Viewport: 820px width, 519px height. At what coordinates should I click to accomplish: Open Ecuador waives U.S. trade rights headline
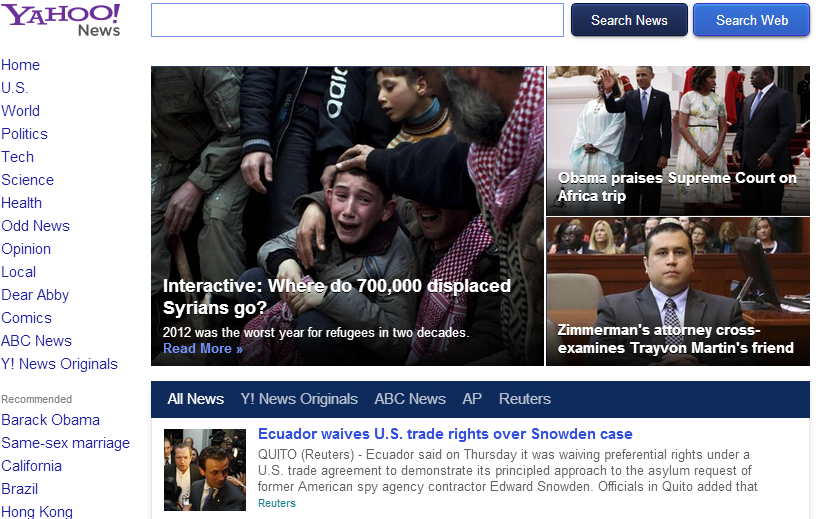point(445,434)
